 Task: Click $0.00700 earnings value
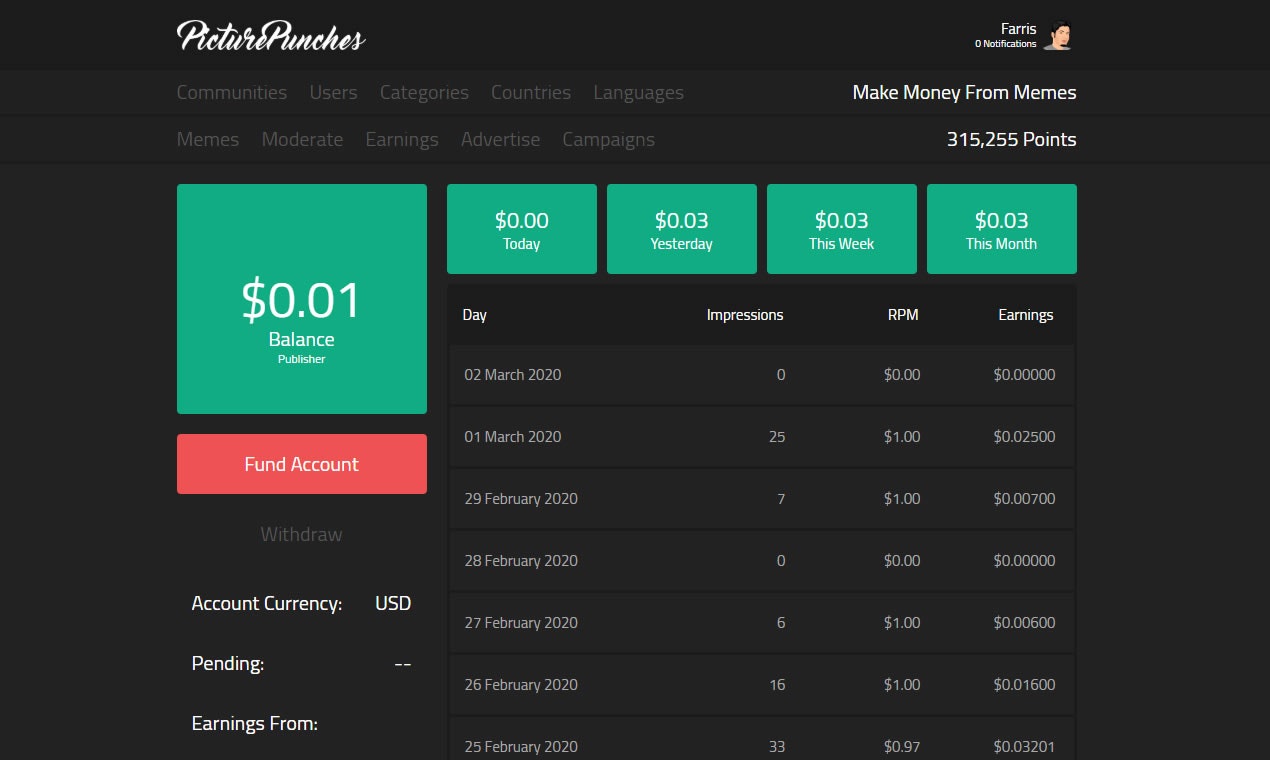tap(1024, 499)
